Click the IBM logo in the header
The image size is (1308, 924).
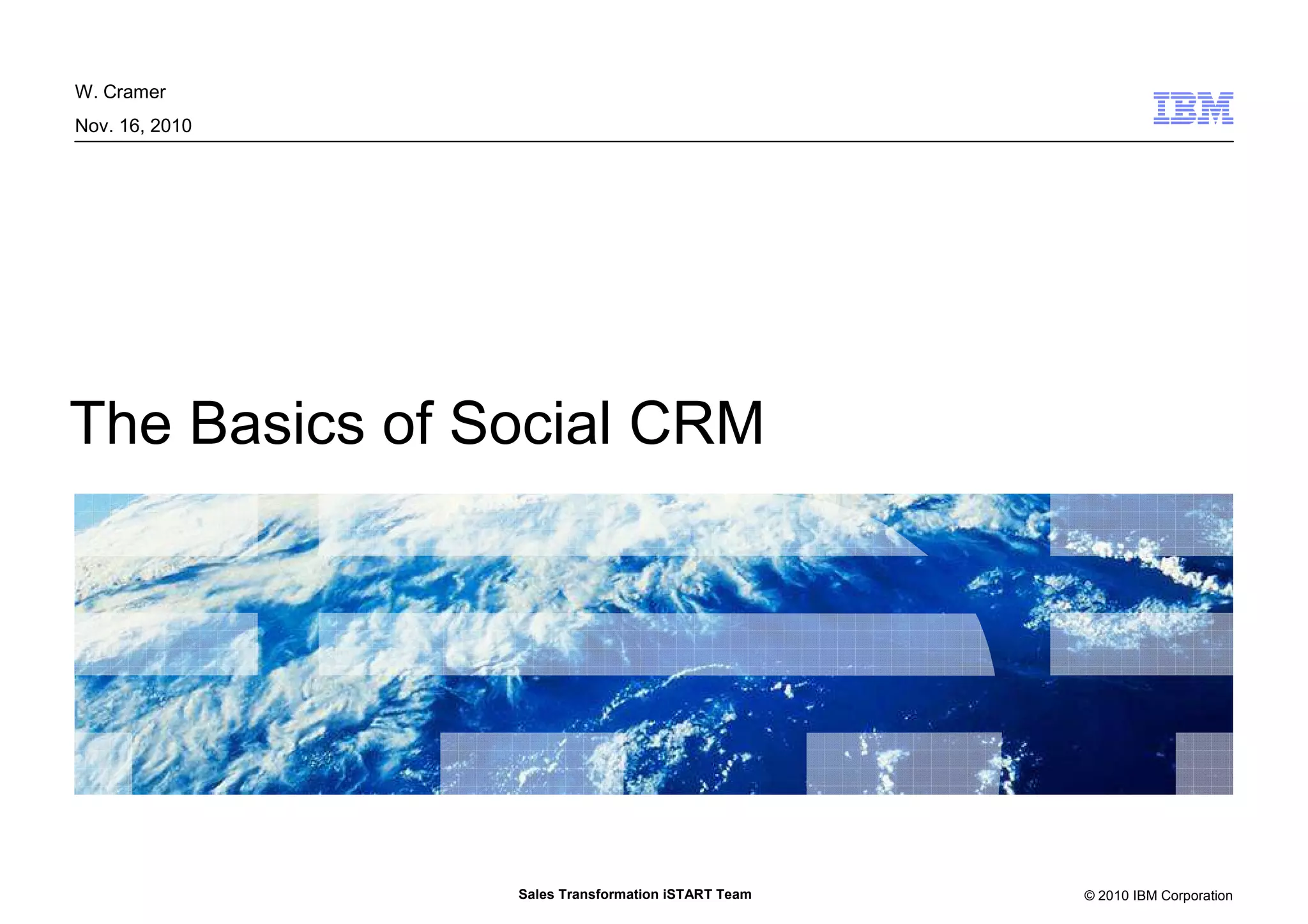pyautogui.click(x=1192, y=108)
